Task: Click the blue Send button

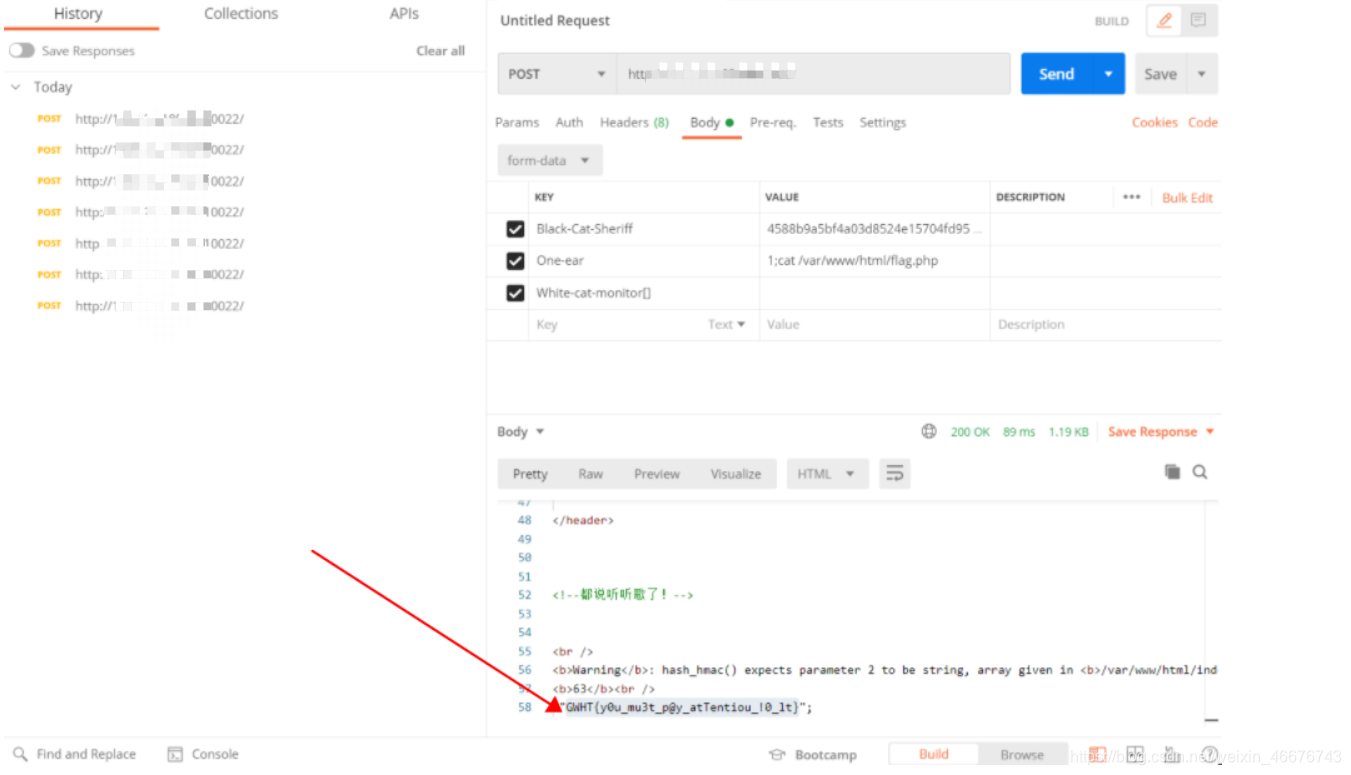Action: pos(1057,74)
